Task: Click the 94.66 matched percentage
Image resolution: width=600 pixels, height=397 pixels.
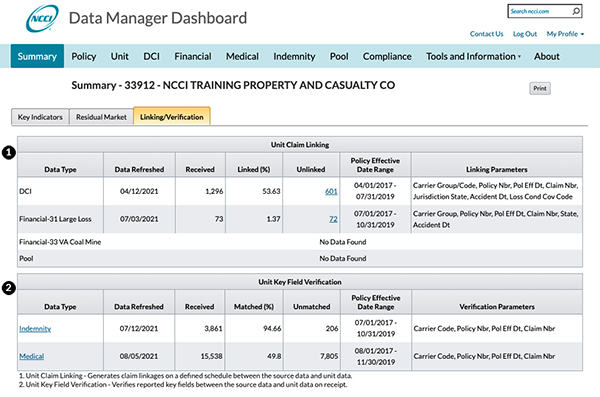Action: (x=272, y=328)
